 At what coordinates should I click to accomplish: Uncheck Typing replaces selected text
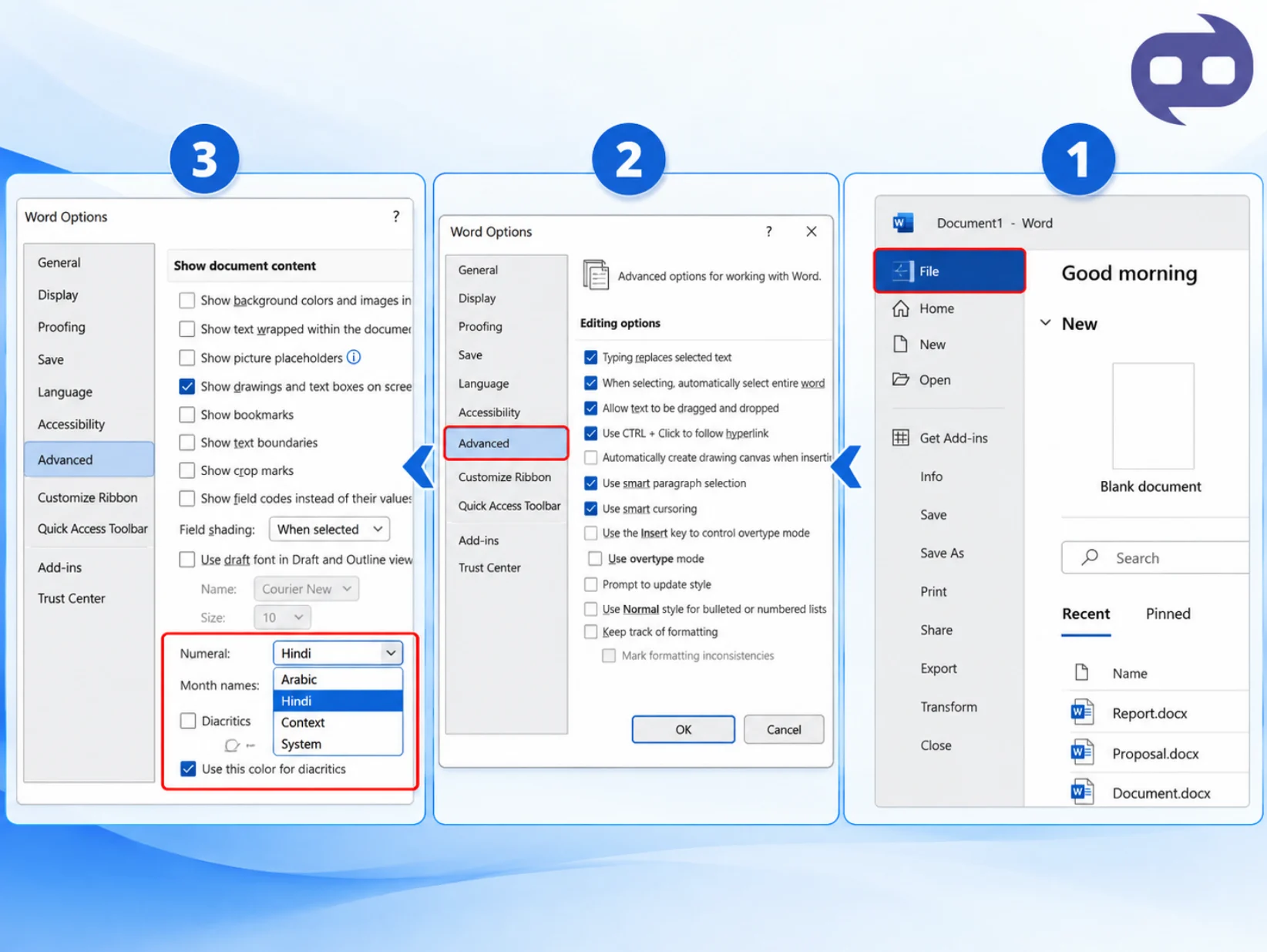tap(591, 357)
